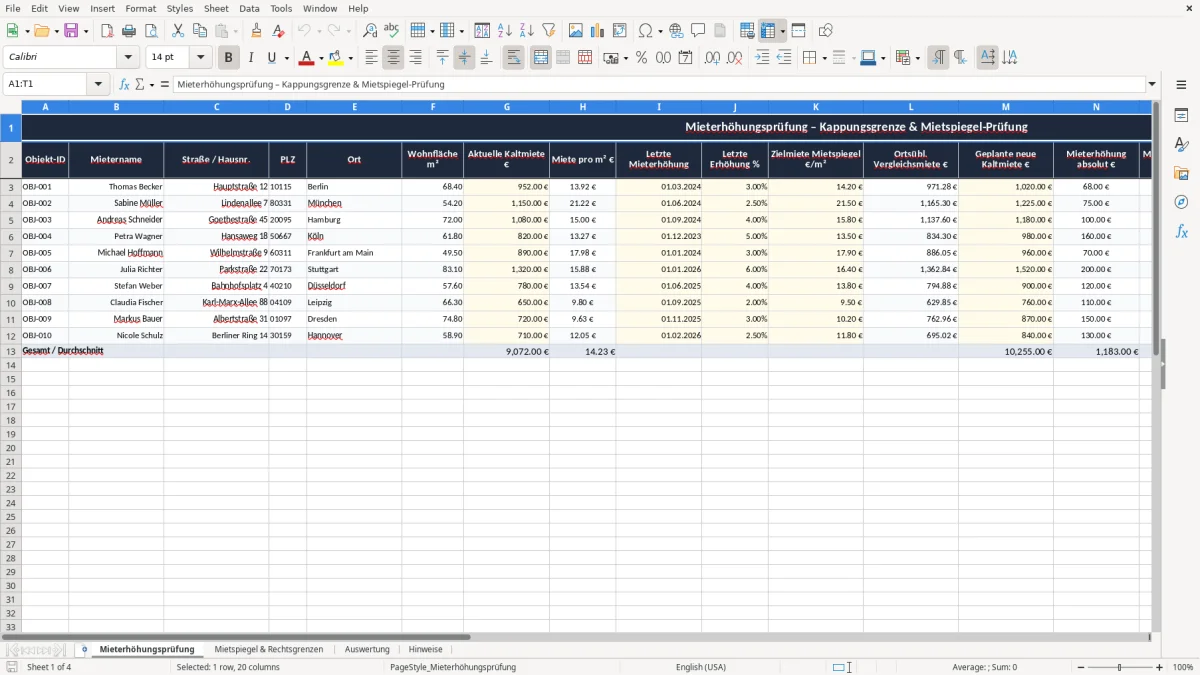The width and height of the screenshot is (1200, 675).
Task: Open the underline style dropdown arrow
Action: tap(287, 58)
